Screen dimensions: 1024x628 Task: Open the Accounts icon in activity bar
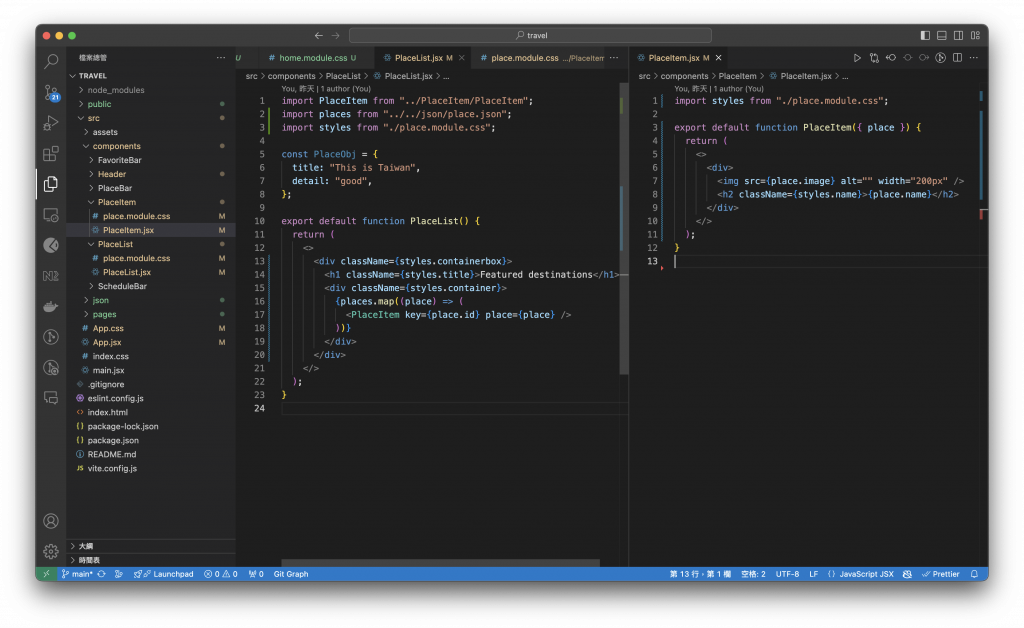51,521
